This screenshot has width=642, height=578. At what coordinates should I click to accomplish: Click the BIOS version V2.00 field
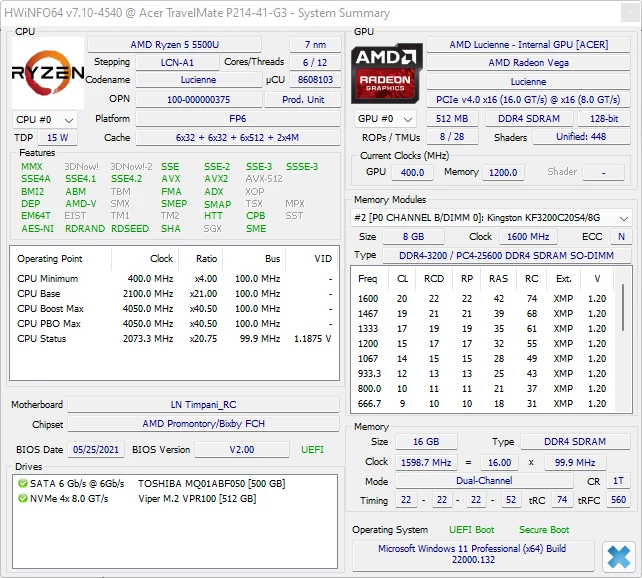242,449
